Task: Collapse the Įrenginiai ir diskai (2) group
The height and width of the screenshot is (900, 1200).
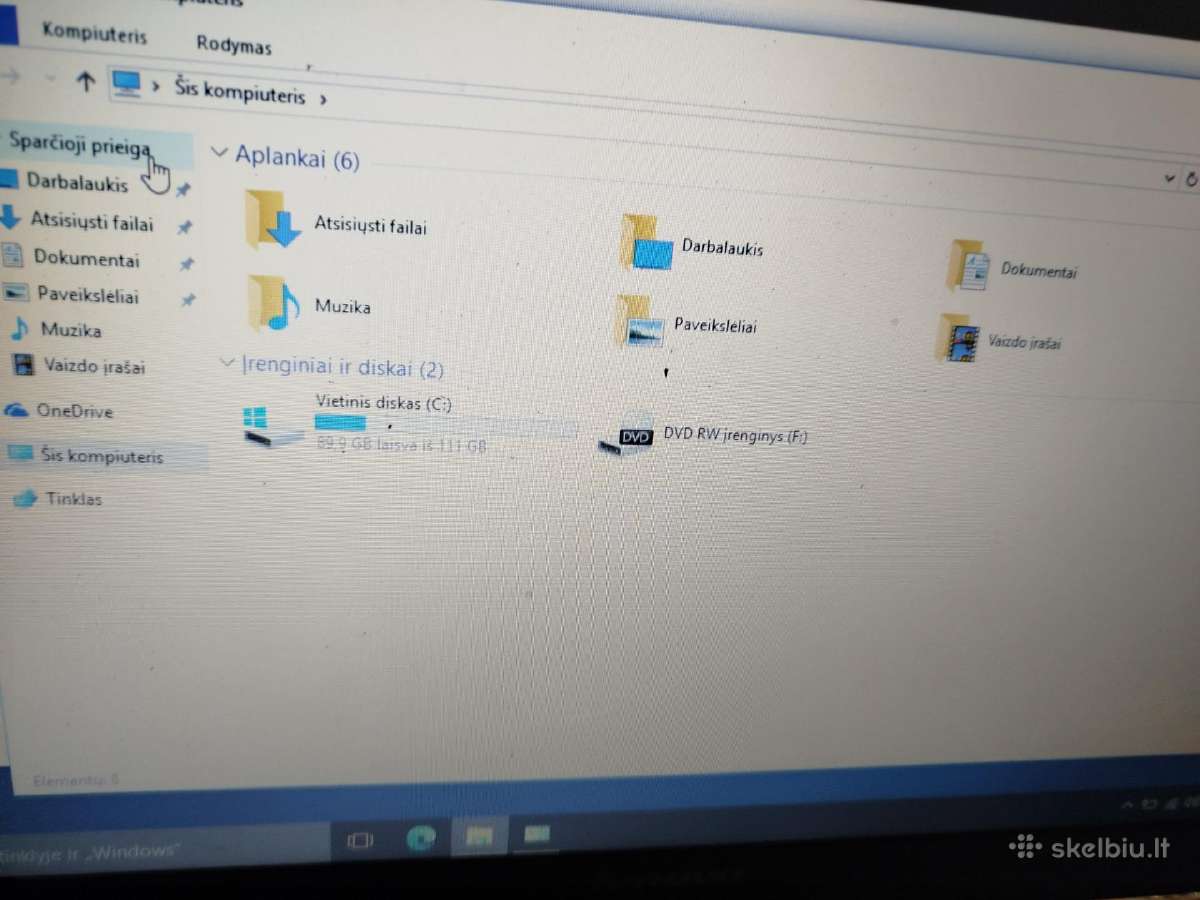Action: point(228,362)
